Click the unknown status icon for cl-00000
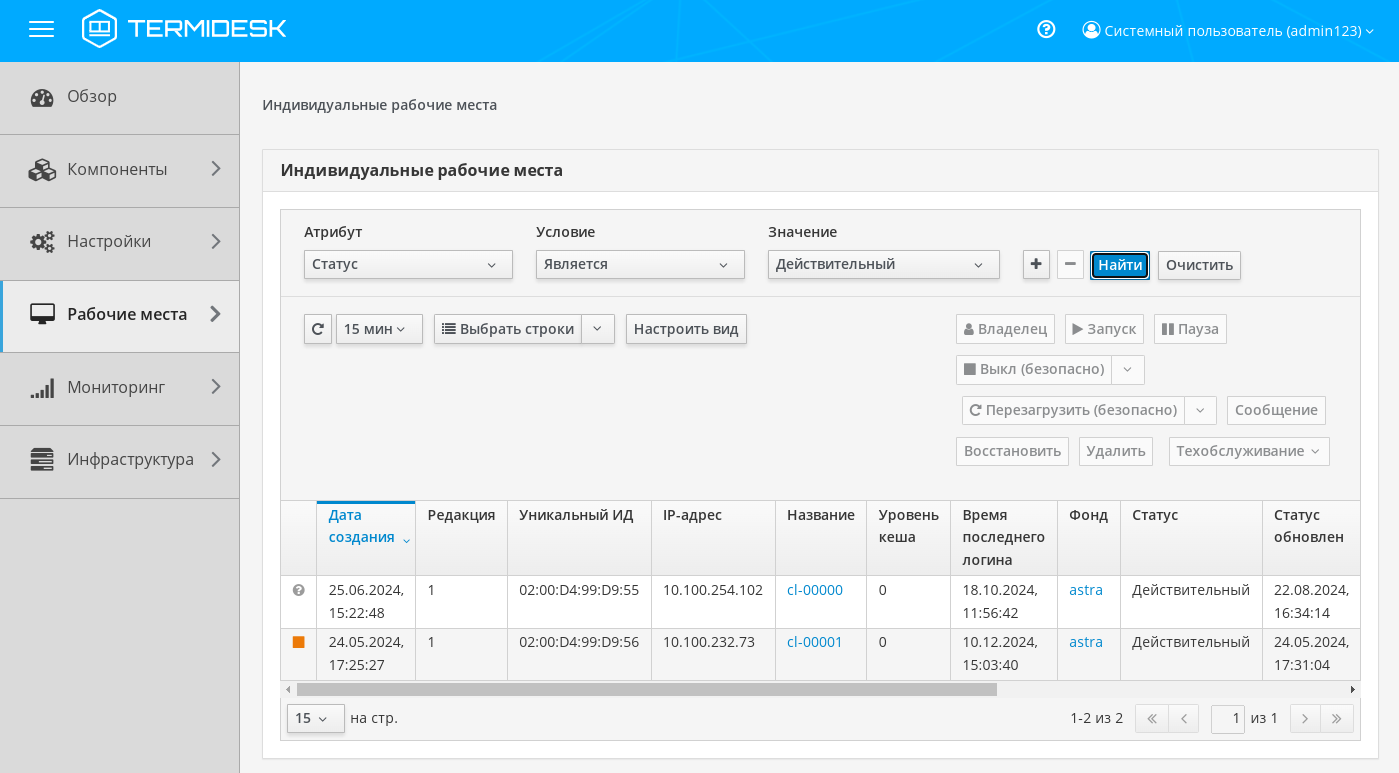1399x773 pixels. point(298,590)
